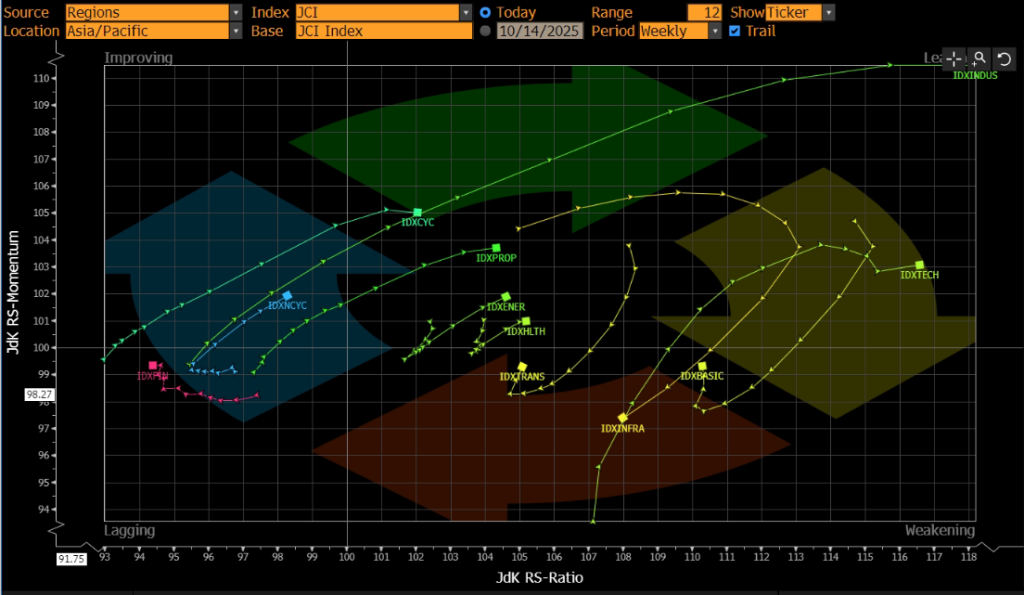Image resolution: width=1024 pixels, height=595 pixels.
Task: Select the Today radio button
Action: [486, 13]
